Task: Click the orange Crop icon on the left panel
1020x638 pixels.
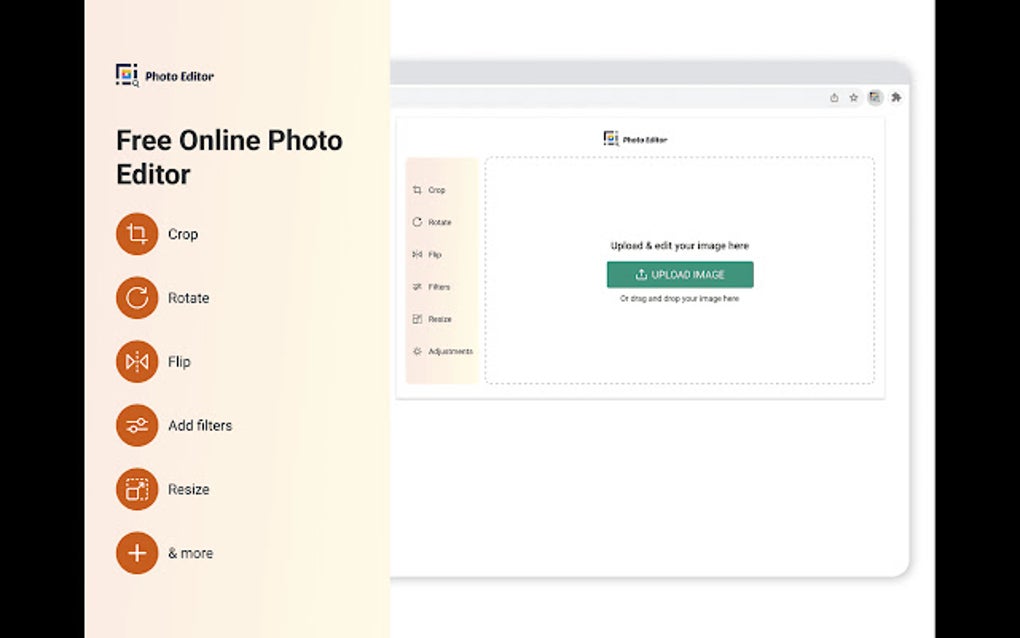Action: coord(136,234)
